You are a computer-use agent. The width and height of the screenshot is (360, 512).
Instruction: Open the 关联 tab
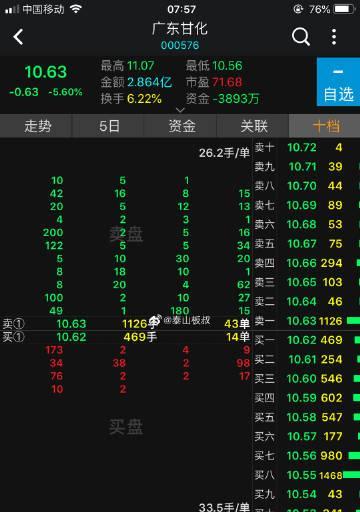(x=254, y=126)
